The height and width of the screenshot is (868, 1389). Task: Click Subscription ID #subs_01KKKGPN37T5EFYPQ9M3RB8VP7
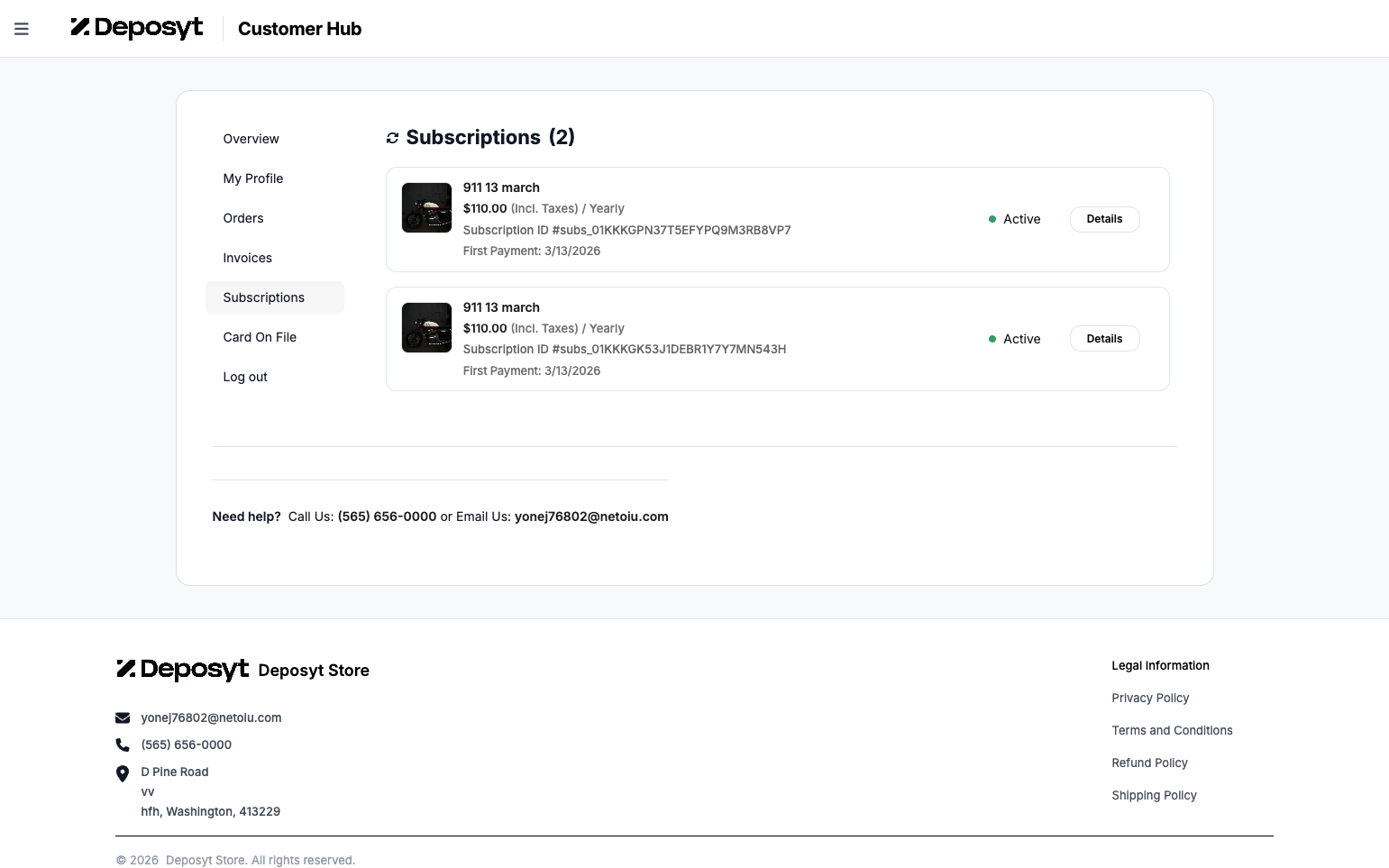626,230
